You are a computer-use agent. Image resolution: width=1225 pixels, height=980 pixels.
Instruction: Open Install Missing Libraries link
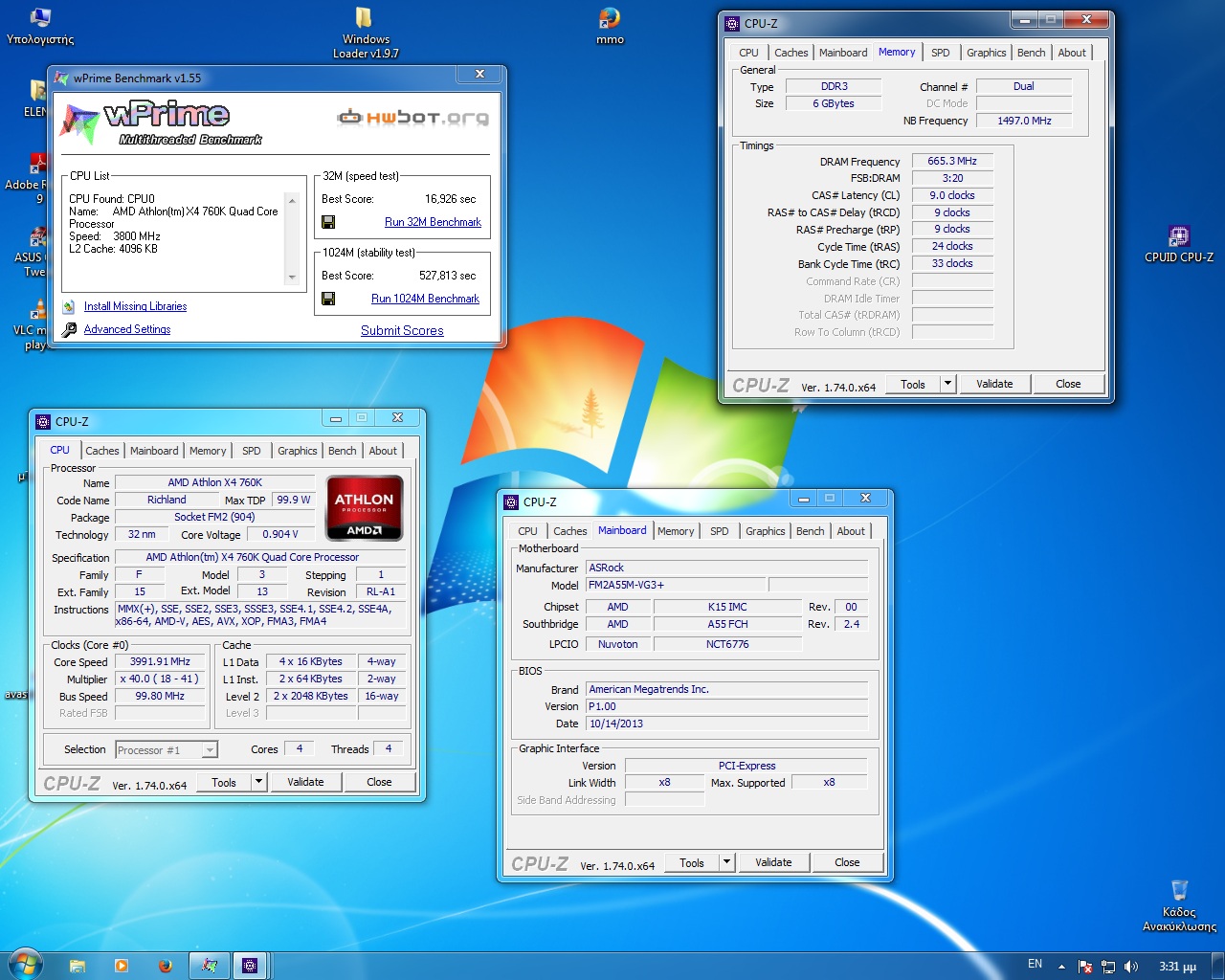point(135,306)
